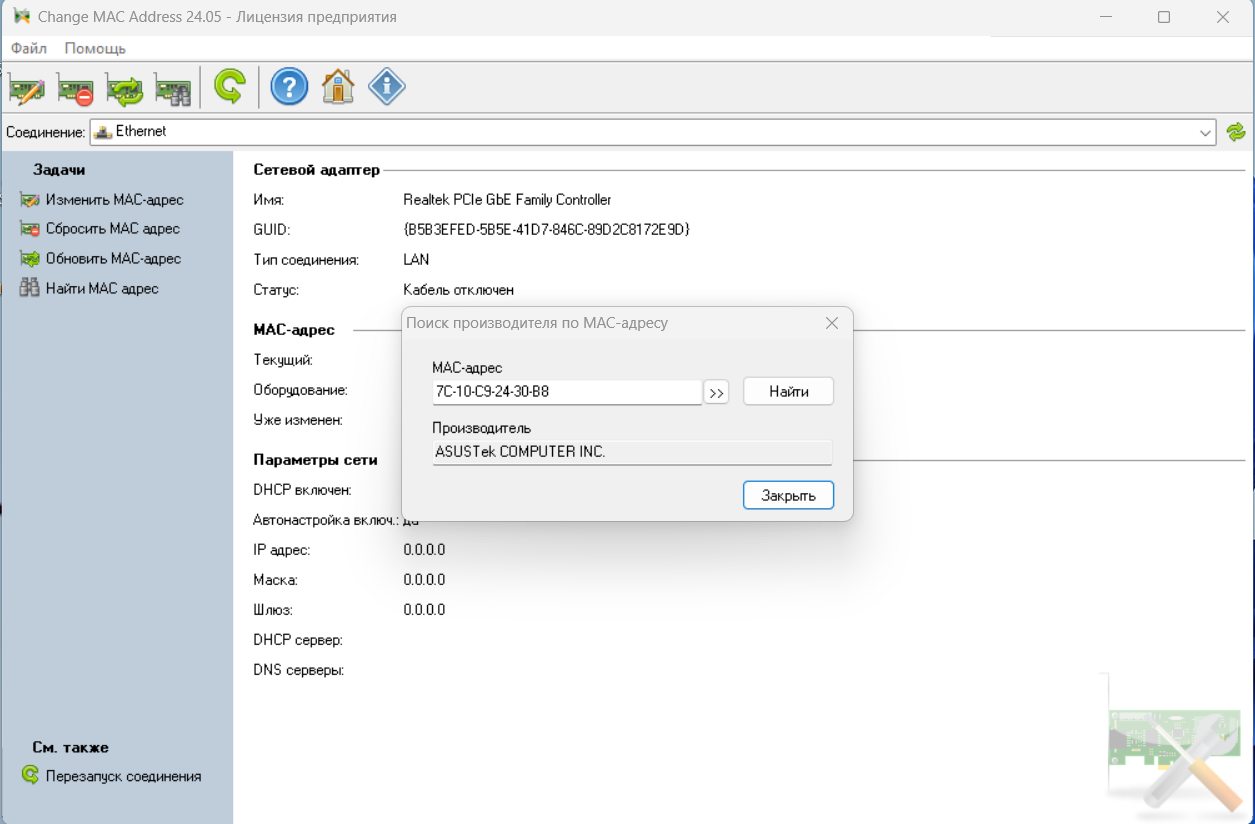Click the Update MAC address toolbar icon
Screen dimensions: 1255x824
pyautogui.click(x=124, y=88)
